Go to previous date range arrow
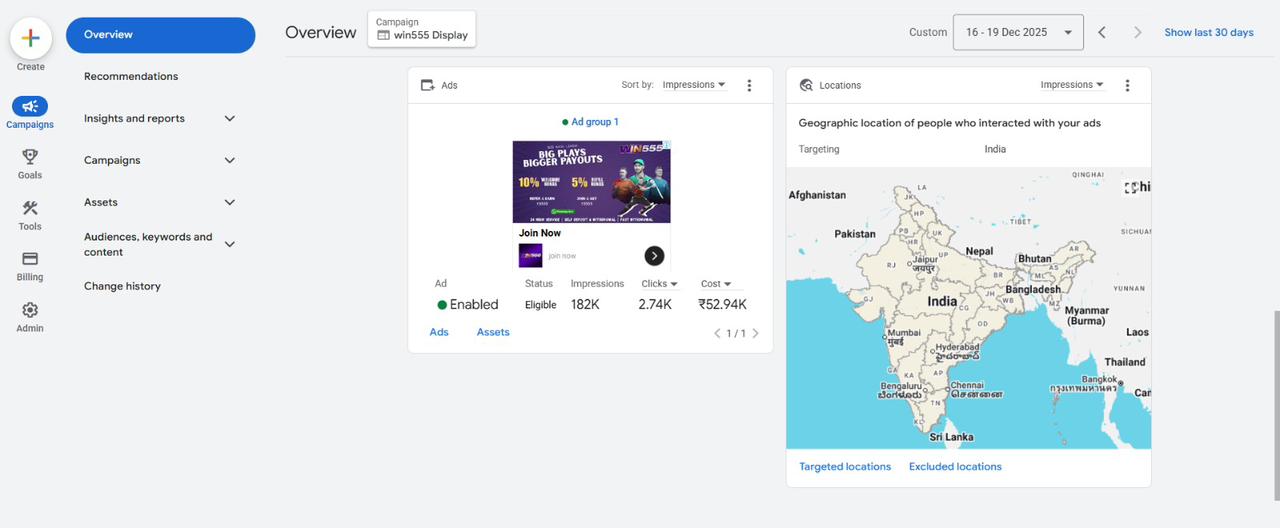The width and height of the screenshot is (1280, 528). [1102, 32]
